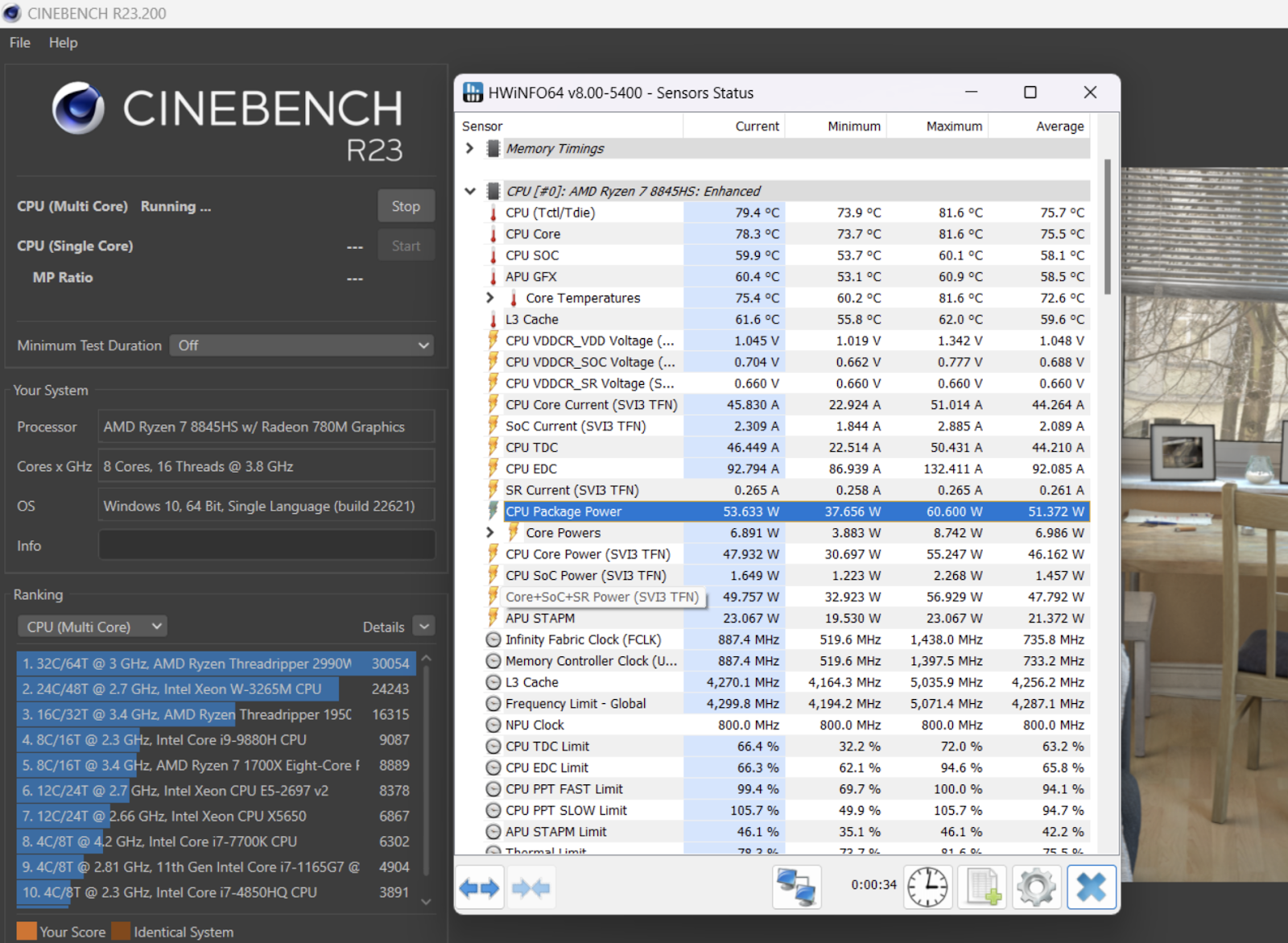
Task: Click clock icon next to APU STAPM Limit
Action: point(493,832)
